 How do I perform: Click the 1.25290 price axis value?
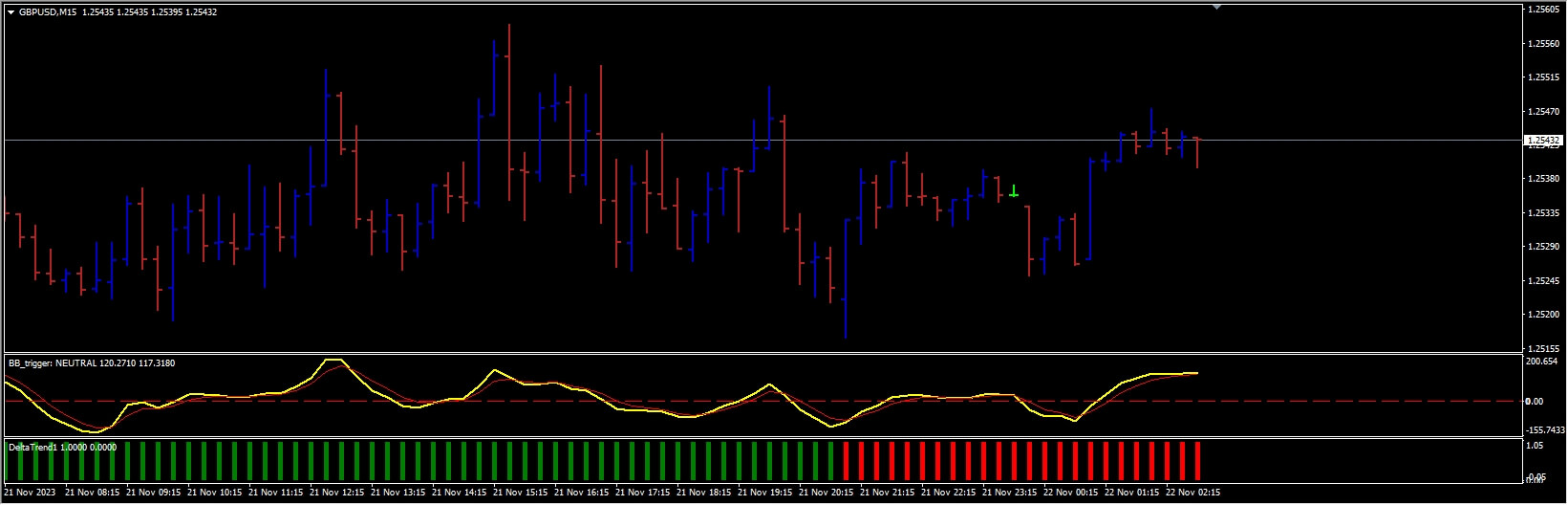point(1543,247)
